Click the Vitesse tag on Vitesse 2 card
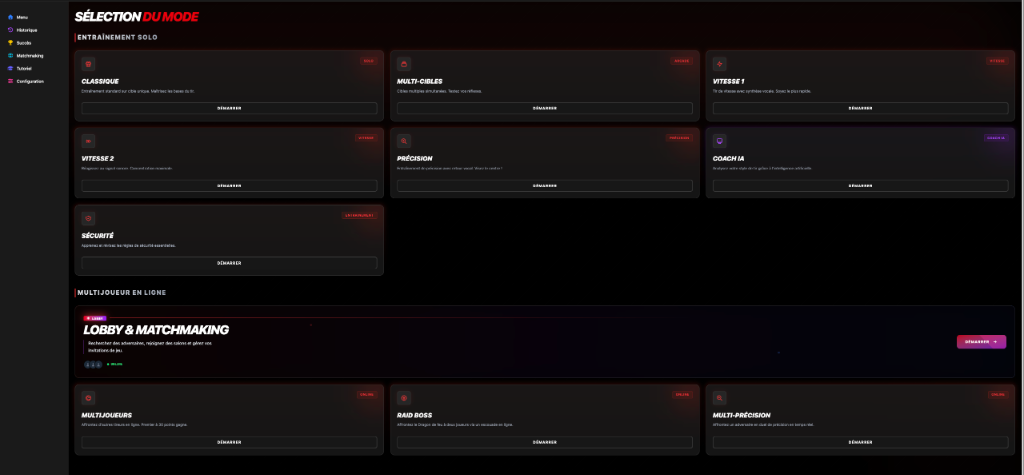Viewport: 1024px width, 475px height. [x=366, y=138]
